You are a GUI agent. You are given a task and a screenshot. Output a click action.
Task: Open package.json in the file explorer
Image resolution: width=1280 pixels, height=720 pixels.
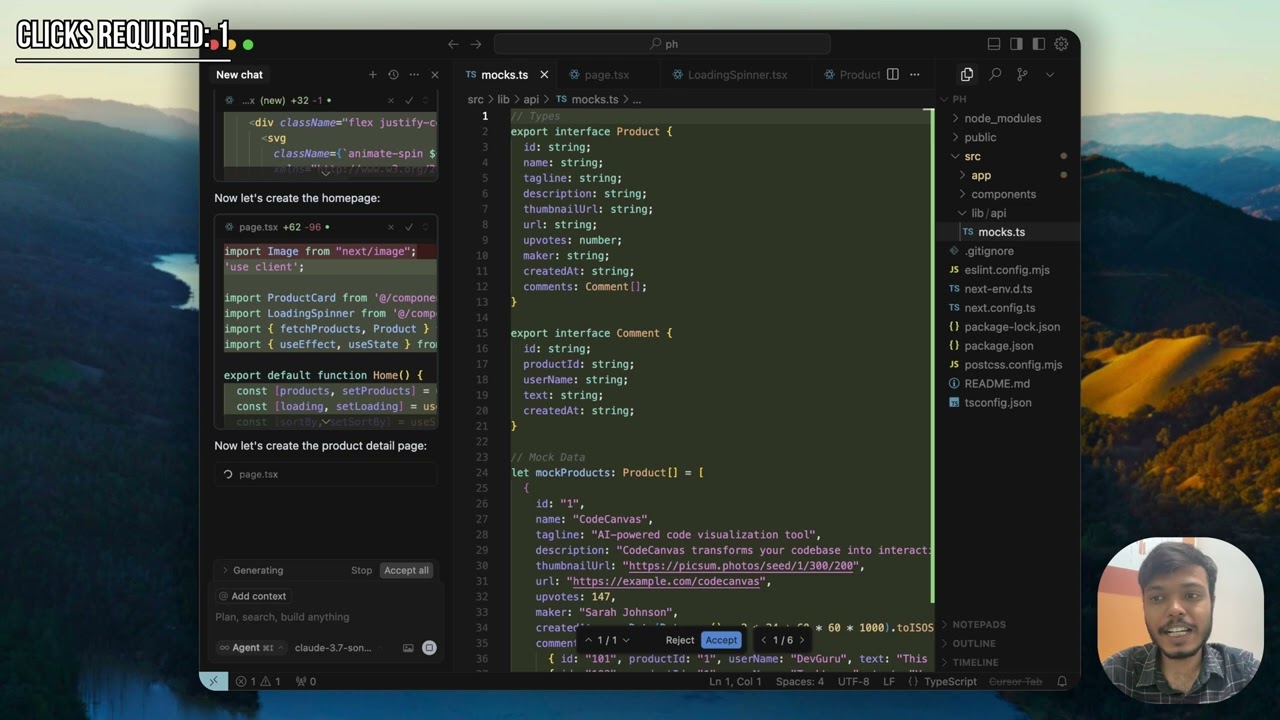(x=998, y=346)
